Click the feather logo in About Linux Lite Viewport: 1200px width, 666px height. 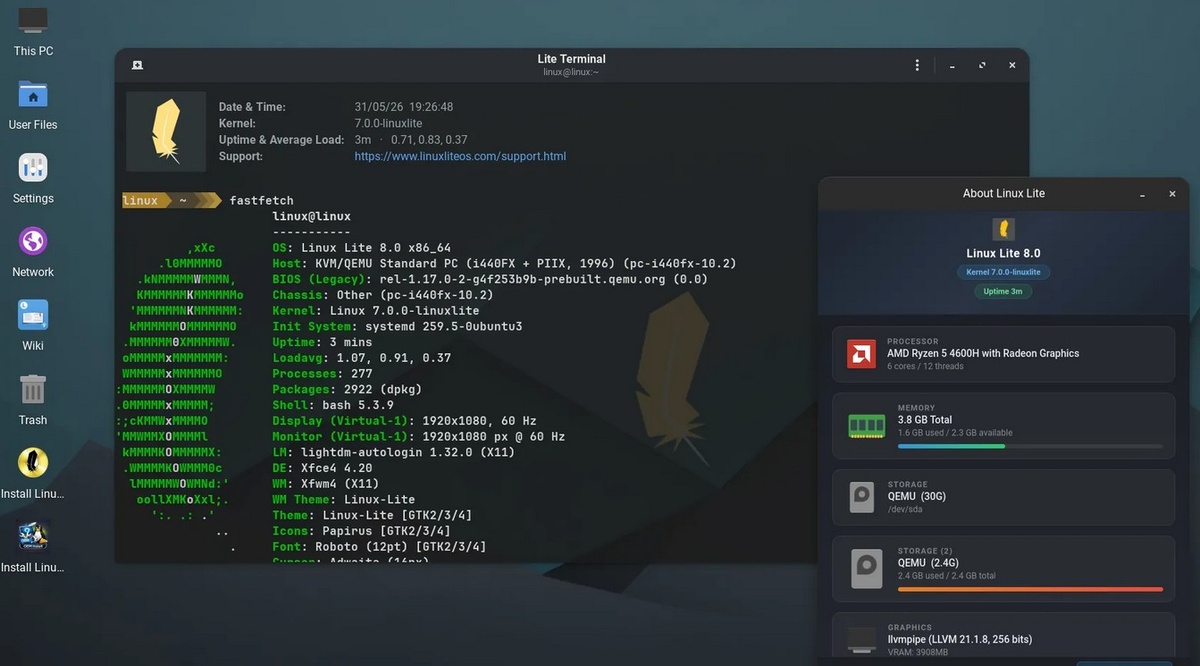tap(1003, 229)
